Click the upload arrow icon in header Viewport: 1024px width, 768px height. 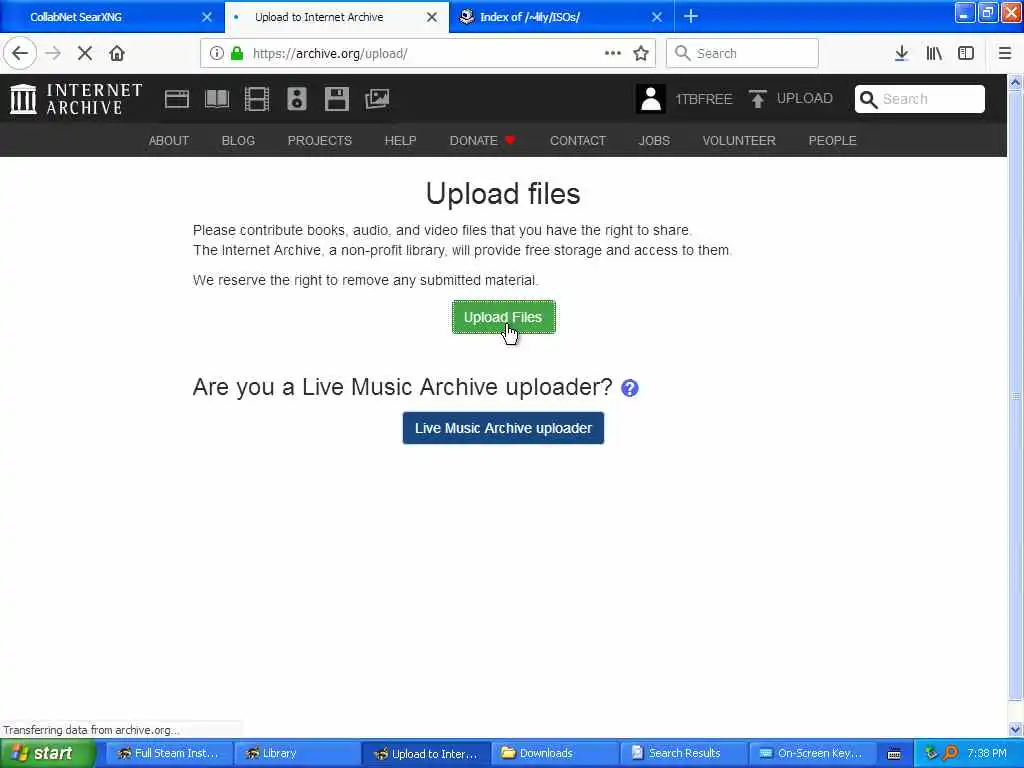tap(758, 99)
